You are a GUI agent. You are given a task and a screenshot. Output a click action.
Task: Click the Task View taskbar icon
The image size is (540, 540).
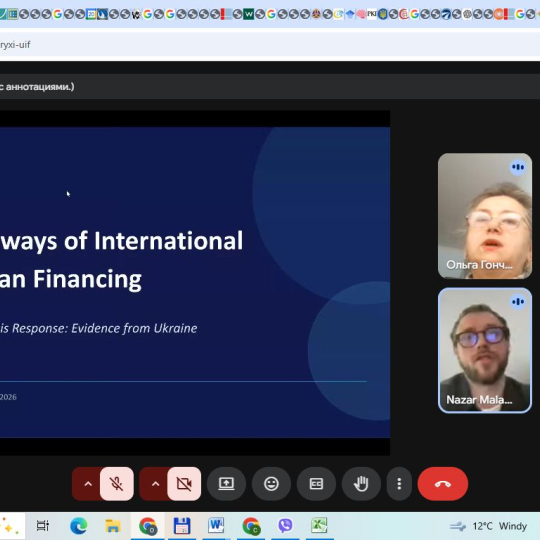[x=43, y=526]
